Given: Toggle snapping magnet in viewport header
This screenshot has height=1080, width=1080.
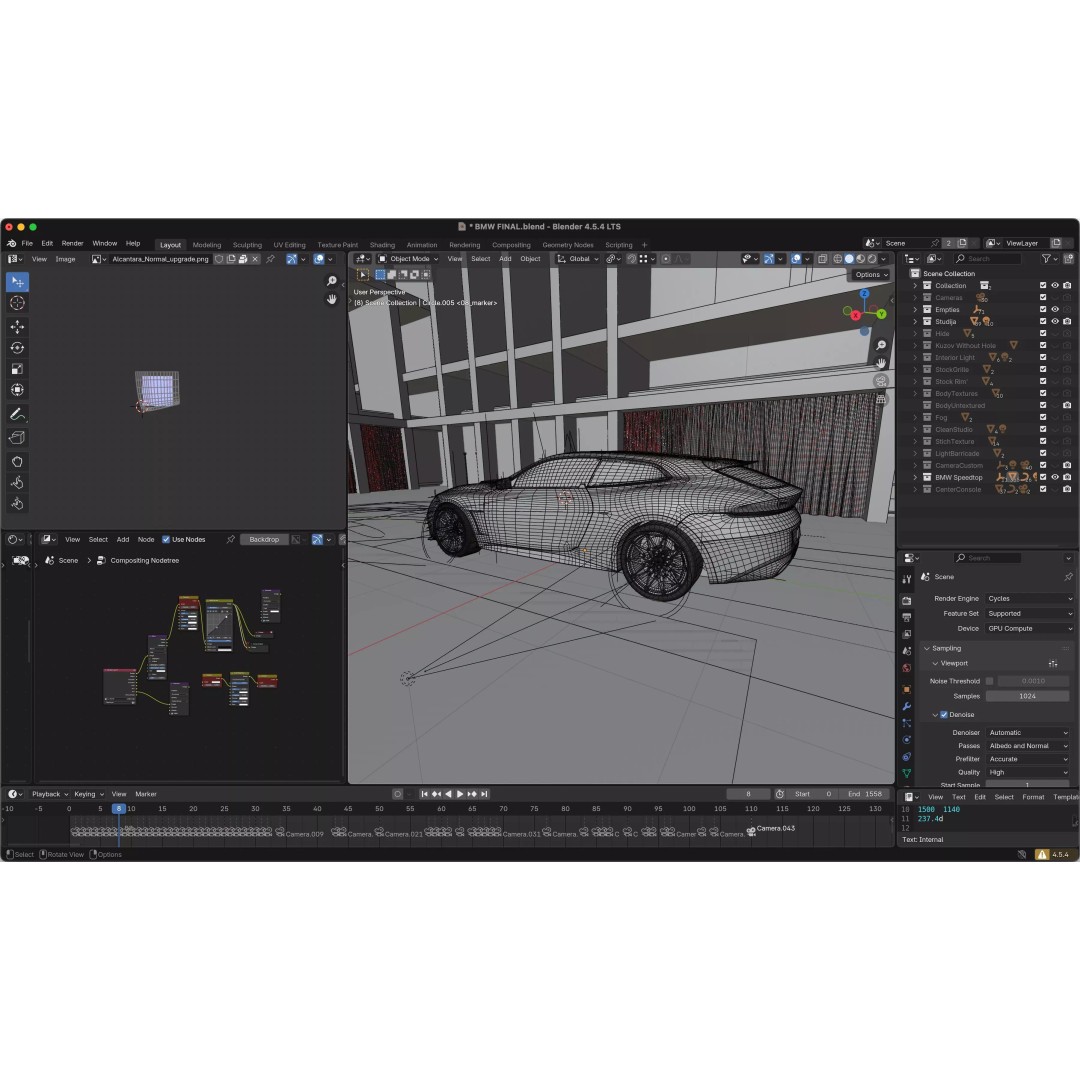Looking at the screenshot, I should click(x=631, y=259).
